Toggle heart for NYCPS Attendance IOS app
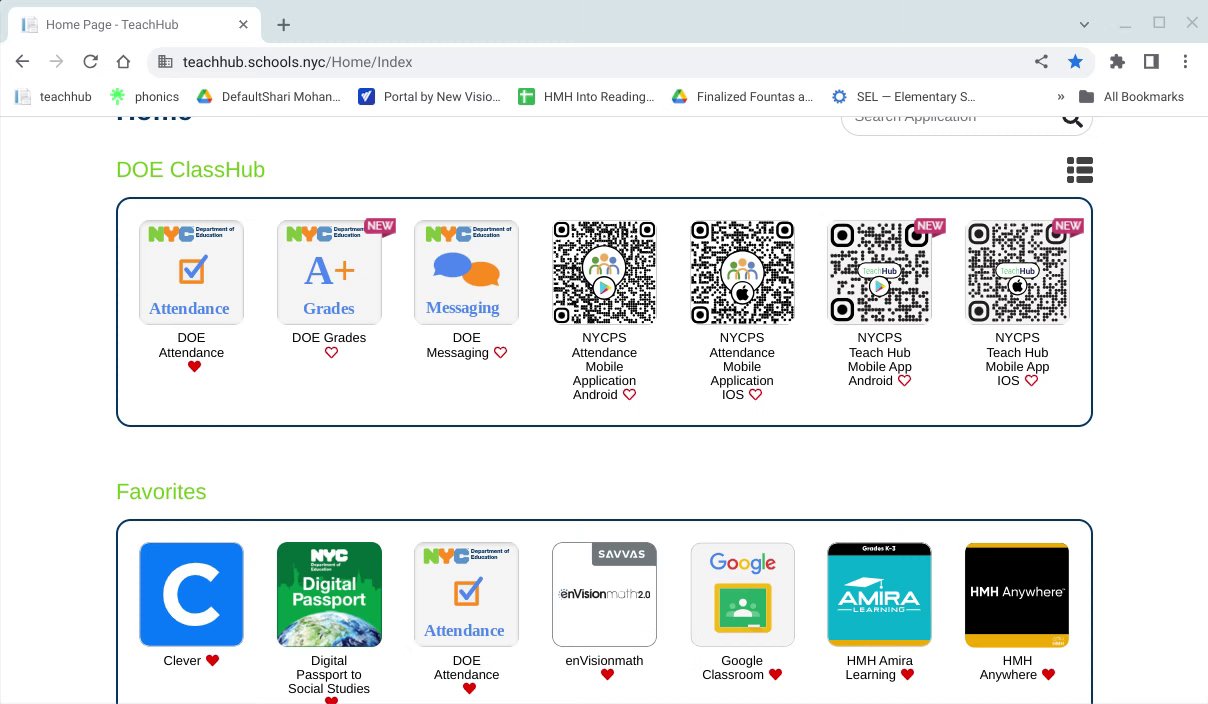This screenshot has width=1208, height=704. pyautogui.click(x=756, y=395)
